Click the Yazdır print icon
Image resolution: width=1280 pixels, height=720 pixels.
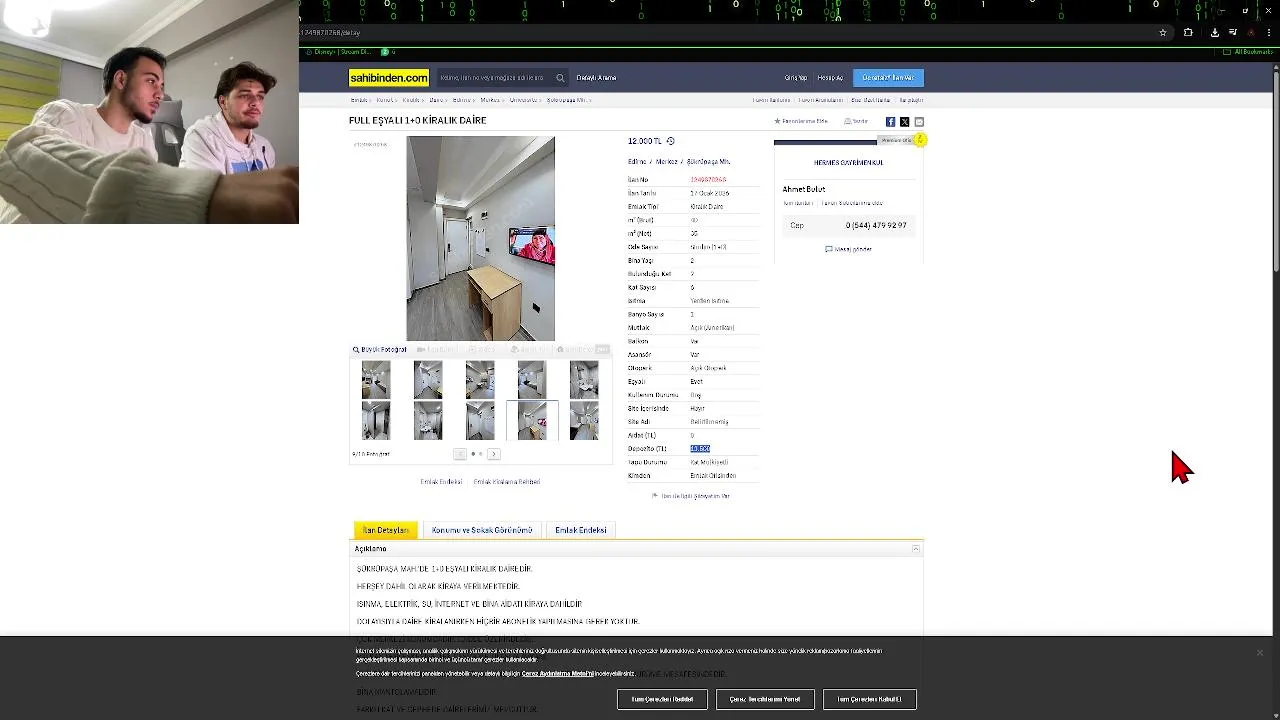coord(856,121)
